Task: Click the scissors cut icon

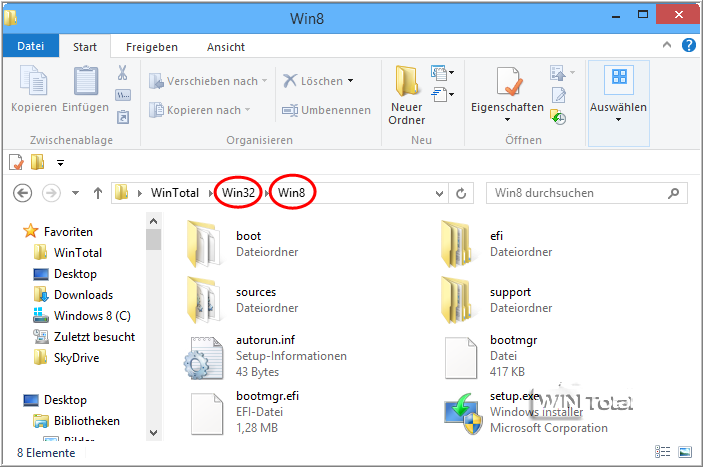Action: pos(122,73)
